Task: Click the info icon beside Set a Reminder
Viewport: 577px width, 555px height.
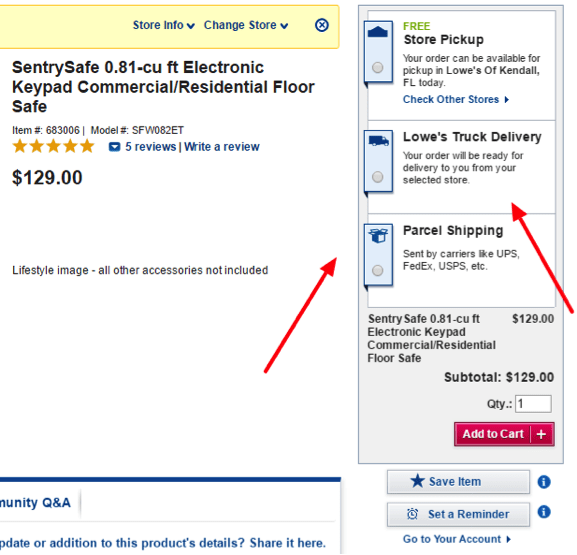Action: (544, 512)
